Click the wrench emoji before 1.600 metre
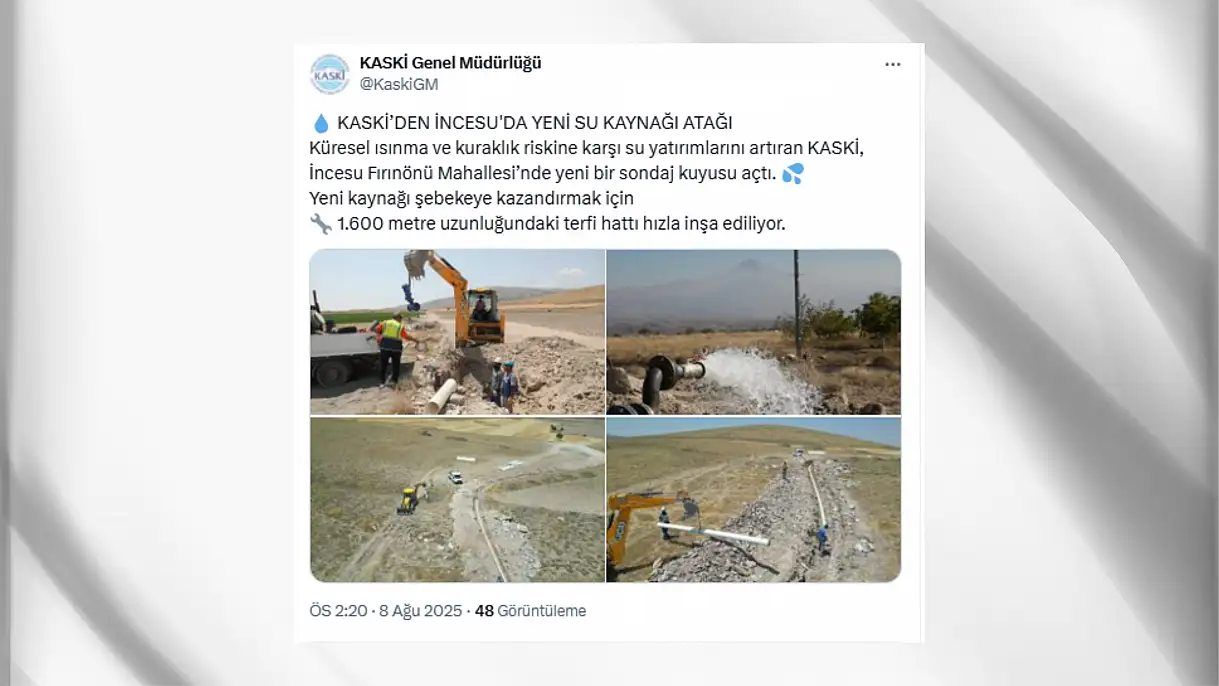The width and height of the screenshot is (1219, 686). click(x=320, y=223)
